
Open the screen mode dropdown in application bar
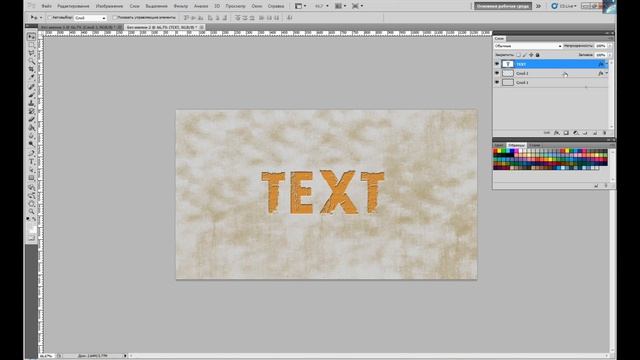tap(358, 6)
